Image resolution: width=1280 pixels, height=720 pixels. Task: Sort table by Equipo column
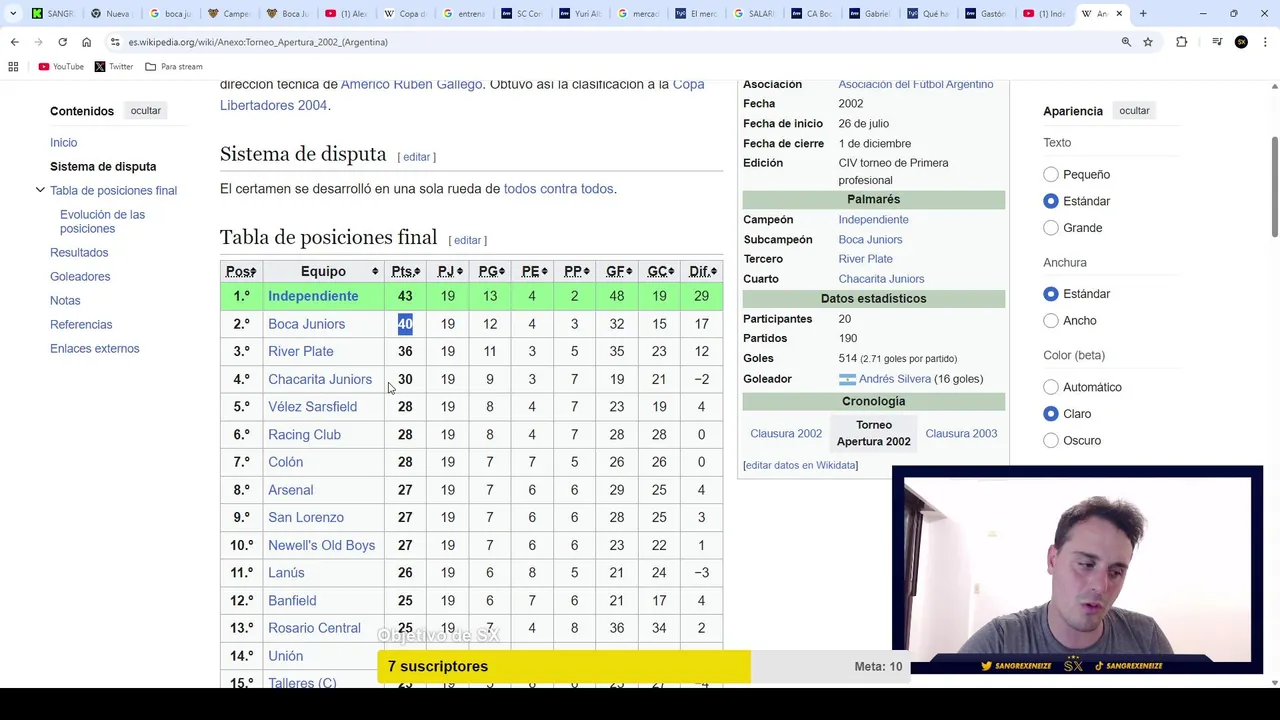[x=323, y=271]
